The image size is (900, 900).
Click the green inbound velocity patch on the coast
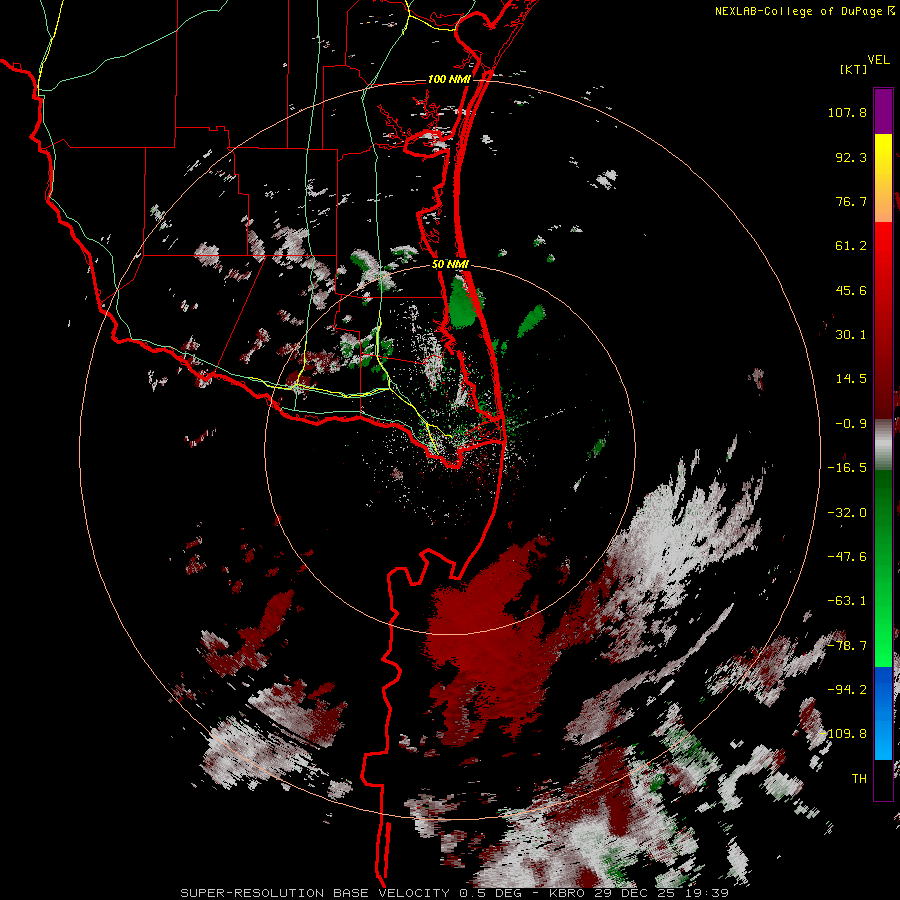[x=463, y=301]
